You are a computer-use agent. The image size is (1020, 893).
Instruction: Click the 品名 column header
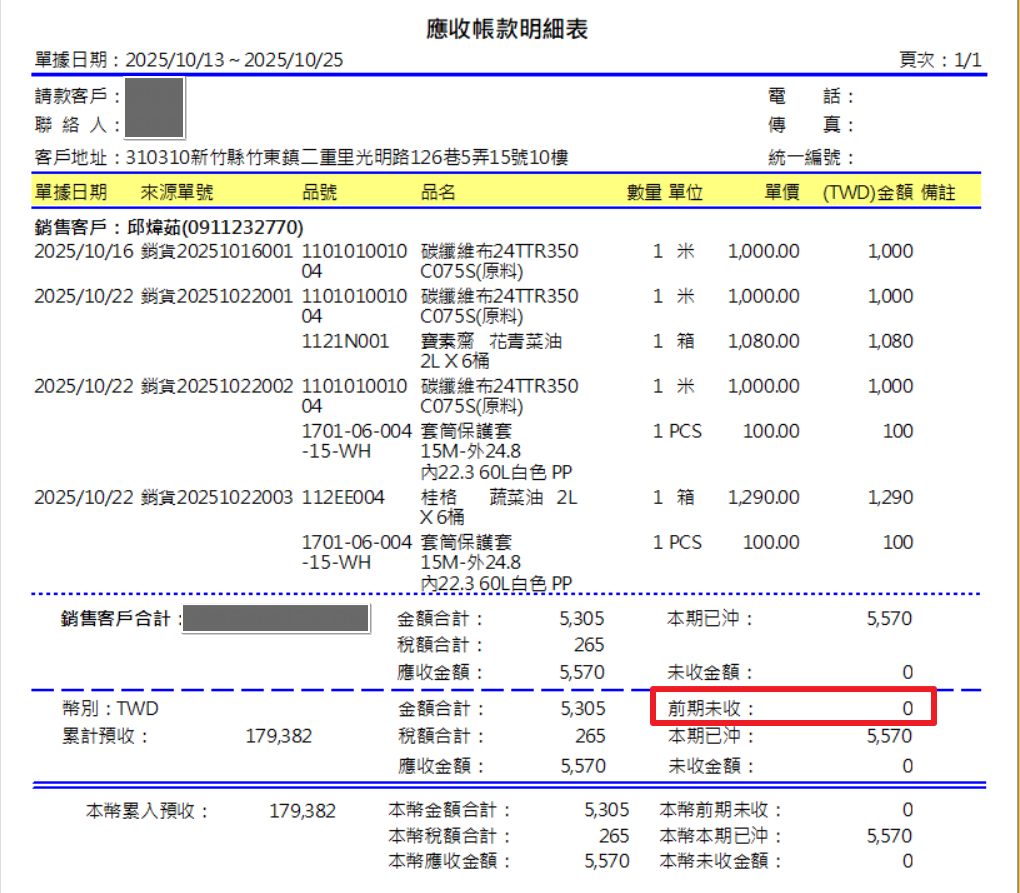point(439,193)
